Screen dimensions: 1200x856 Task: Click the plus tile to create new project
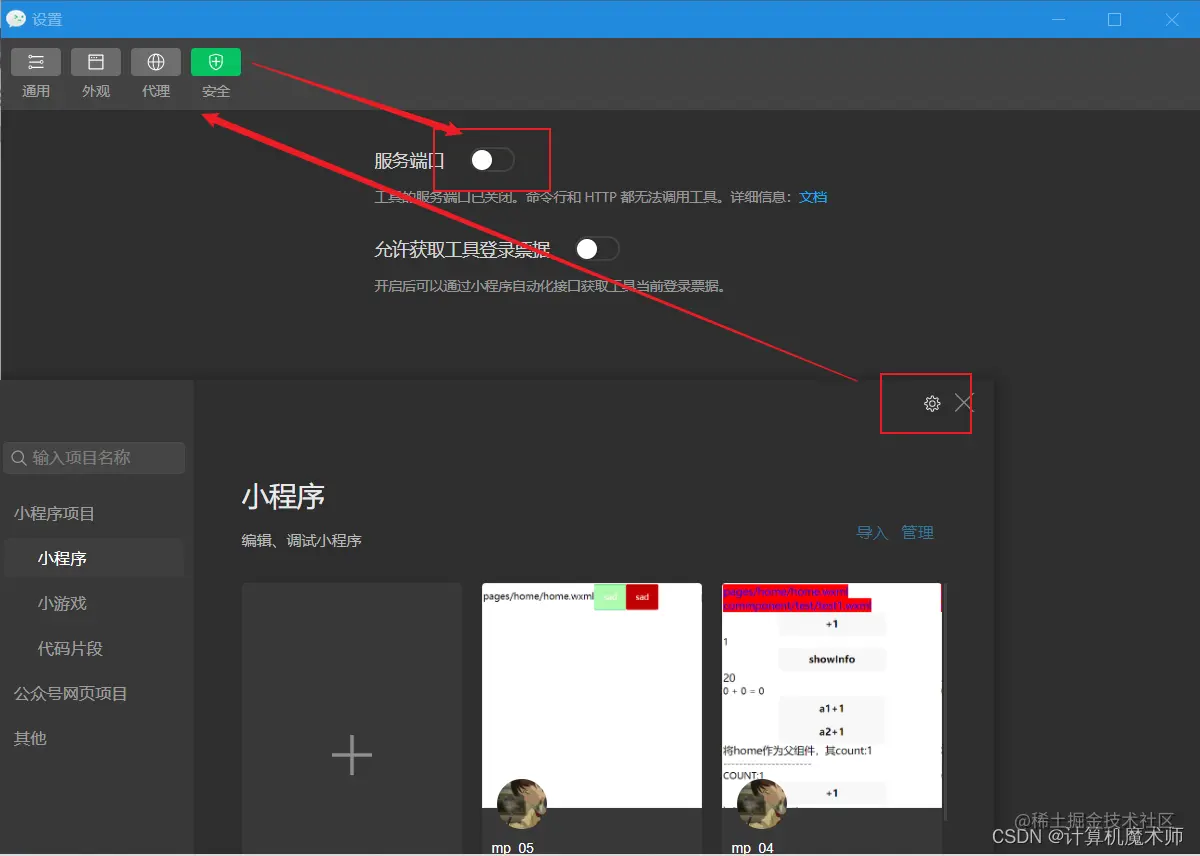coord(351,755)
